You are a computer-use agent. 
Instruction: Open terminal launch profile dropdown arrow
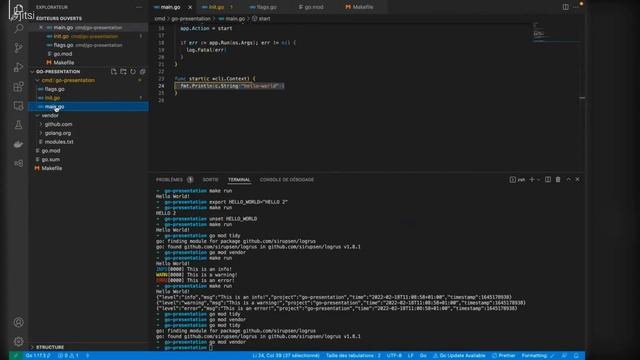point(538,180)
